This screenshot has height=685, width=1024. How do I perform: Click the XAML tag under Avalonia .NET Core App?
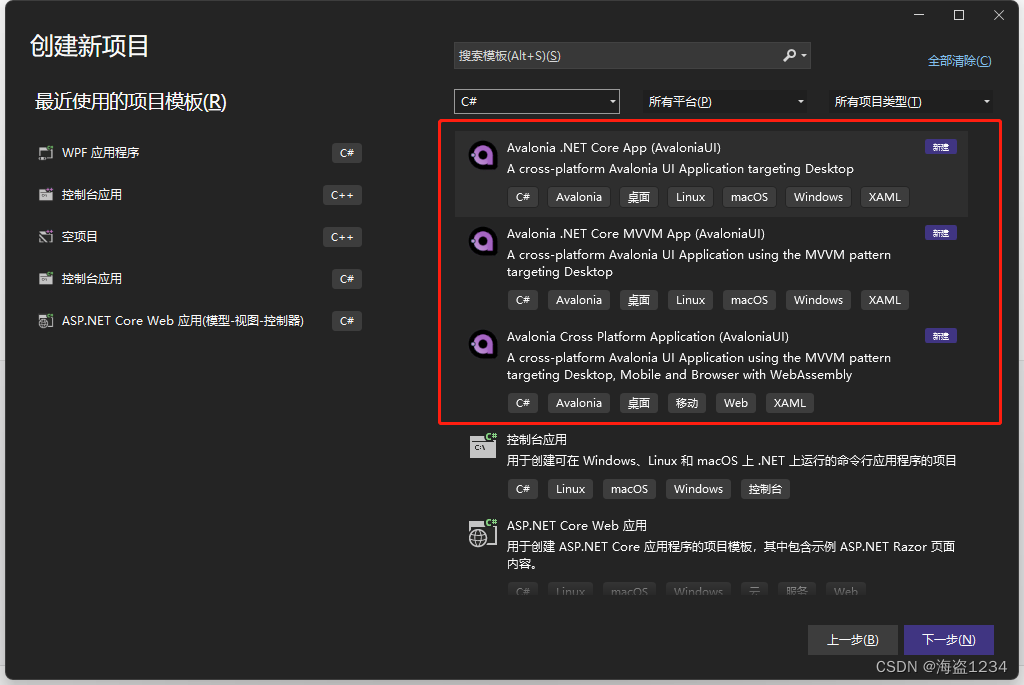(885, 197)
